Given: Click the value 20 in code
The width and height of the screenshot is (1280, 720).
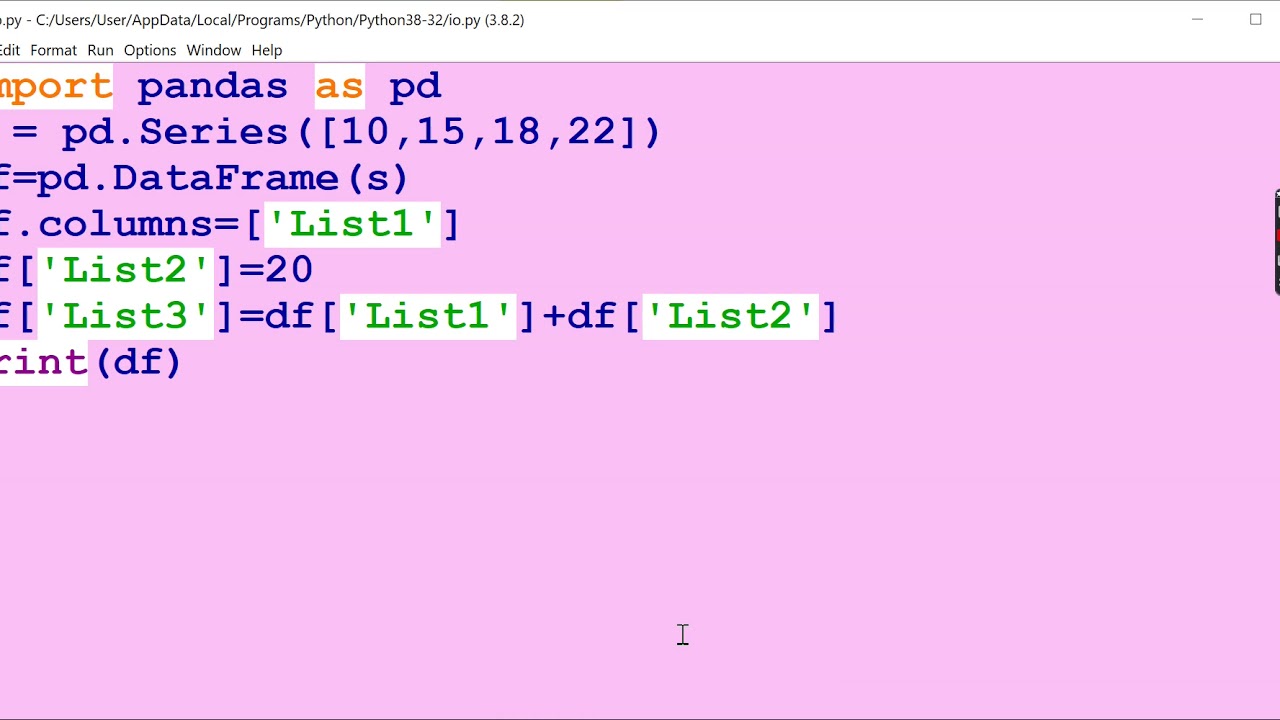Looking at the screenshot, I should [289, 270].
